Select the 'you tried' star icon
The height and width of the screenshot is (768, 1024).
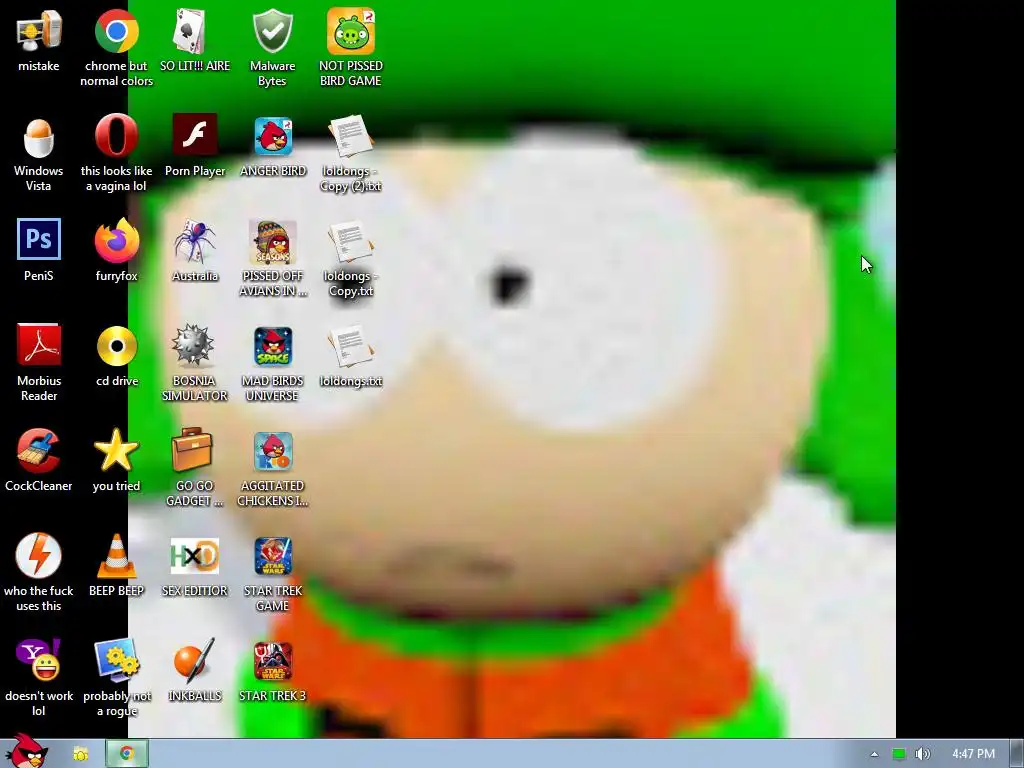tap(116, 450)
